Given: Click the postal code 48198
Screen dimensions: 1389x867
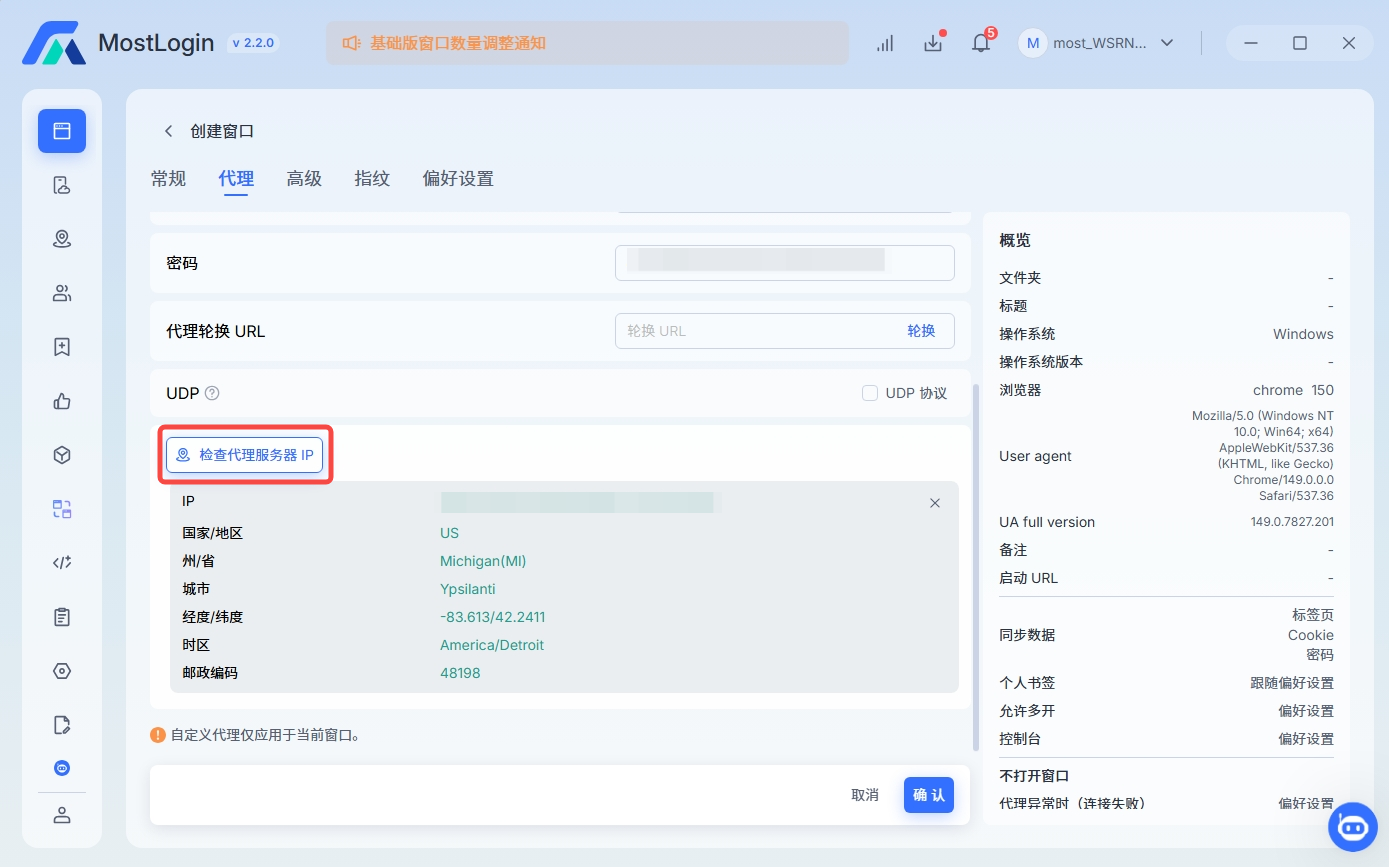Looking at the screenshot, I should [460, 673].
